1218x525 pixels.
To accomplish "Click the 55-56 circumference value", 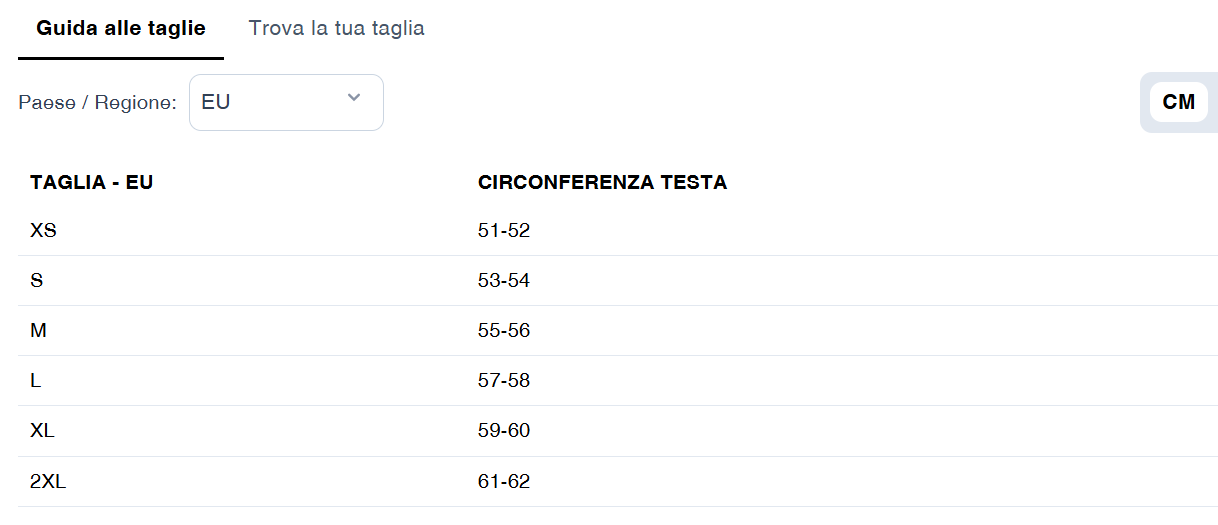I will [x=504, y=330].
